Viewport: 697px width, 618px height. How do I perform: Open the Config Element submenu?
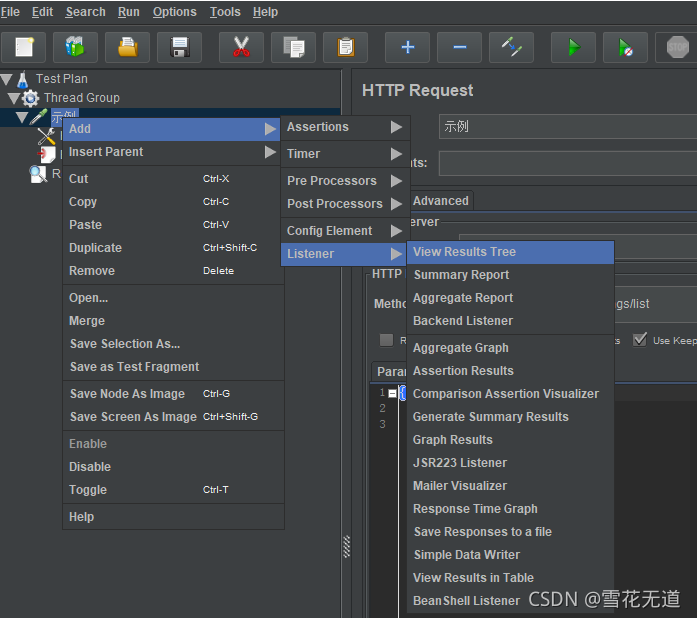(x=345, y=231)
